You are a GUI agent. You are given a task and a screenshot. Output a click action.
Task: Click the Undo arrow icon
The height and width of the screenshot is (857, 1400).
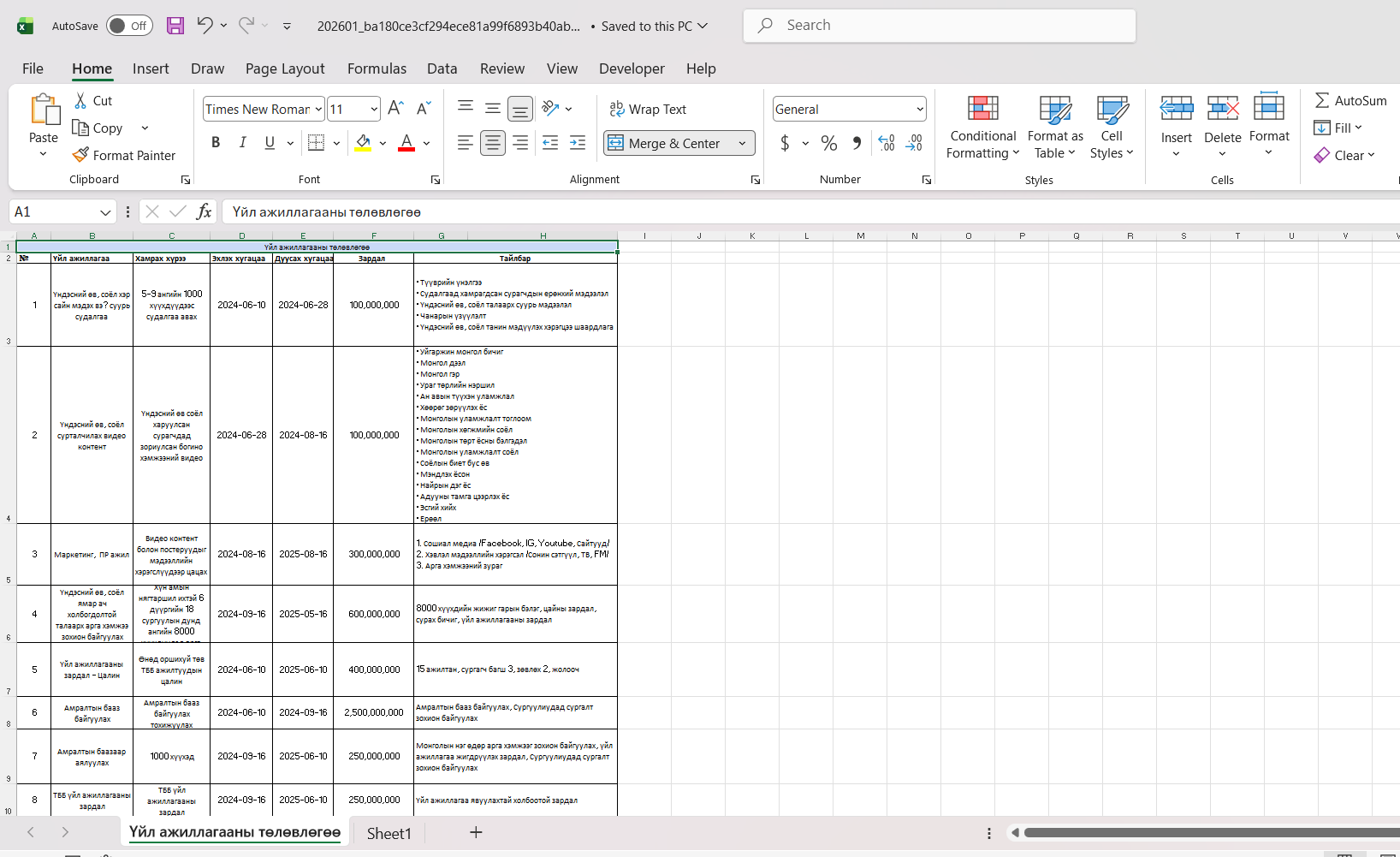point(205,26)
